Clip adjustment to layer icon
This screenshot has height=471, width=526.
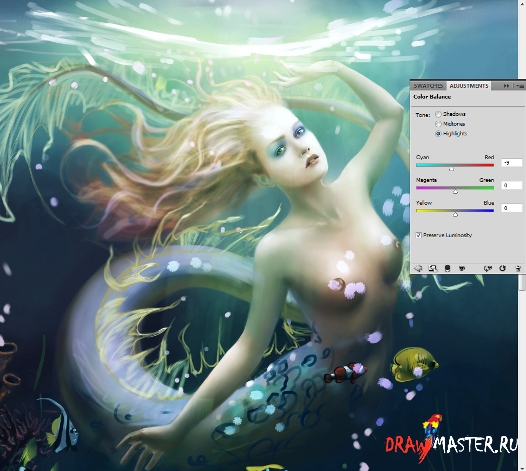click(447, 268)
